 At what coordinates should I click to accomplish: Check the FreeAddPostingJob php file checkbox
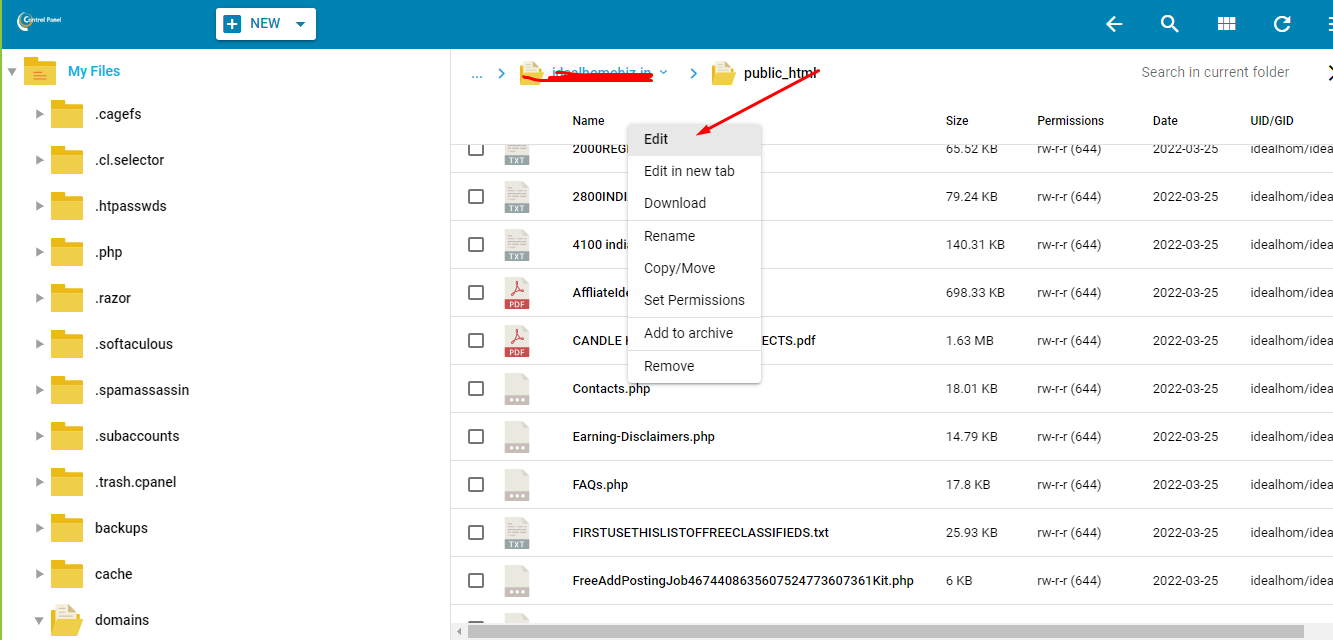476,580
